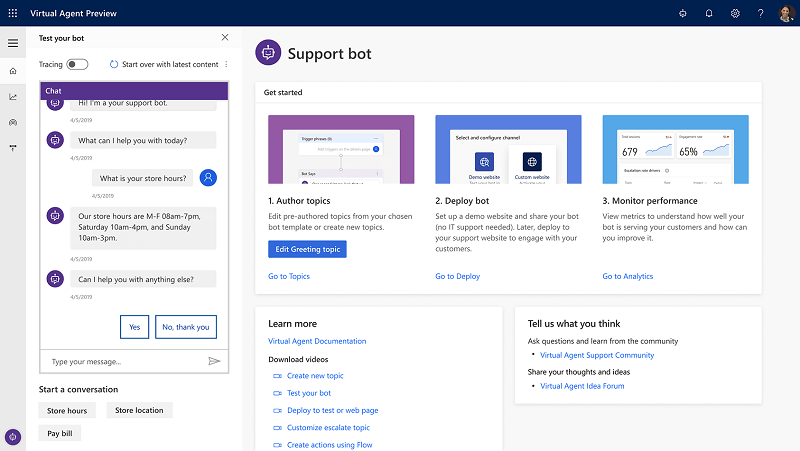Viewport: 800px width, 451px height.
Task: Open the help question mark
Action: (x=761, y=14)
